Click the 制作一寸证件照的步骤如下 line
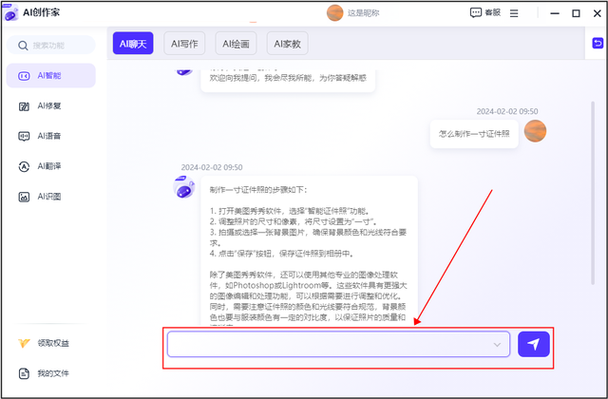Viewport: 608px width, 399px height. tap(258, 190)
